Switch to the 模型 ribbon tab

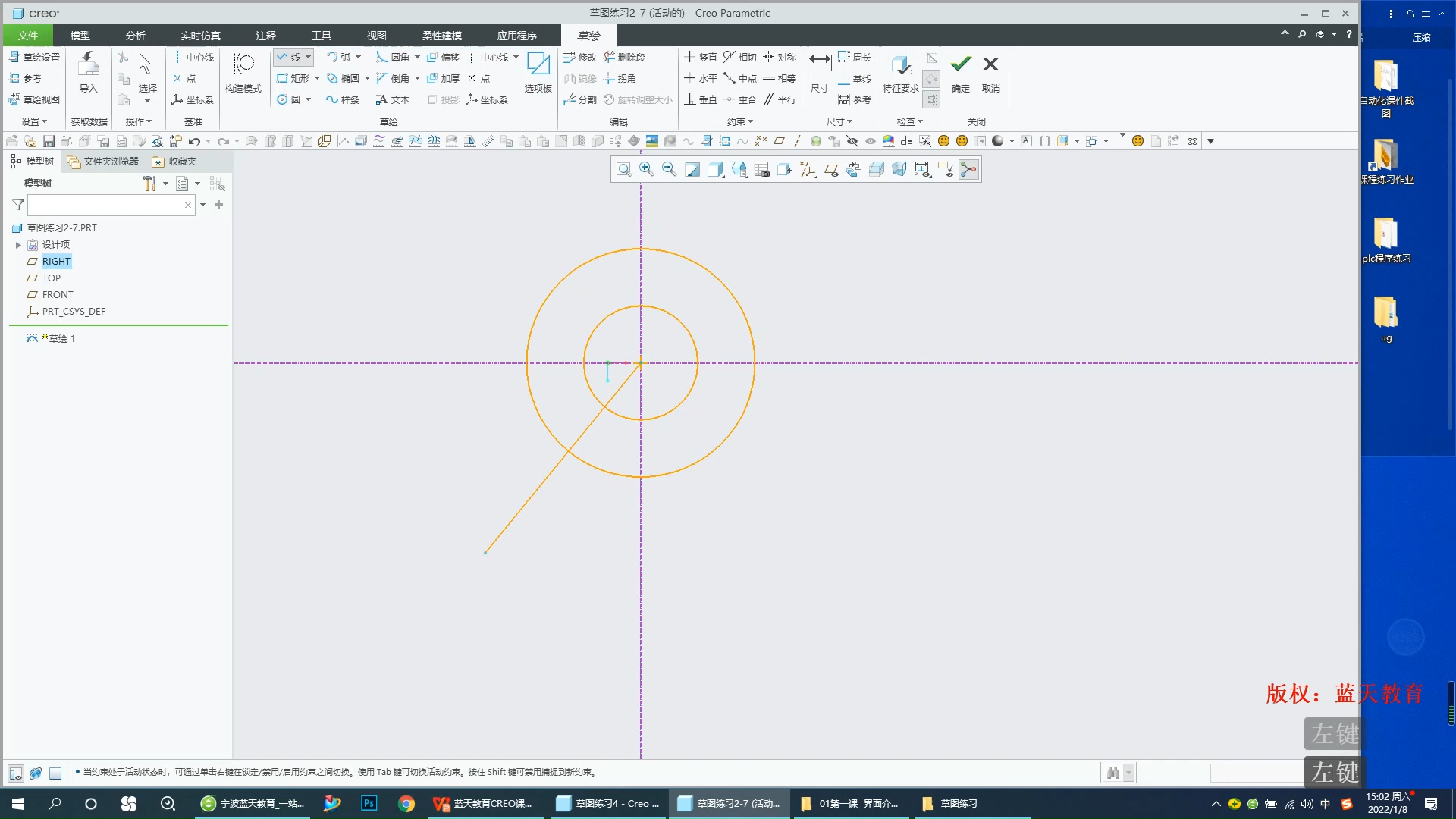(x=80, y=36)
